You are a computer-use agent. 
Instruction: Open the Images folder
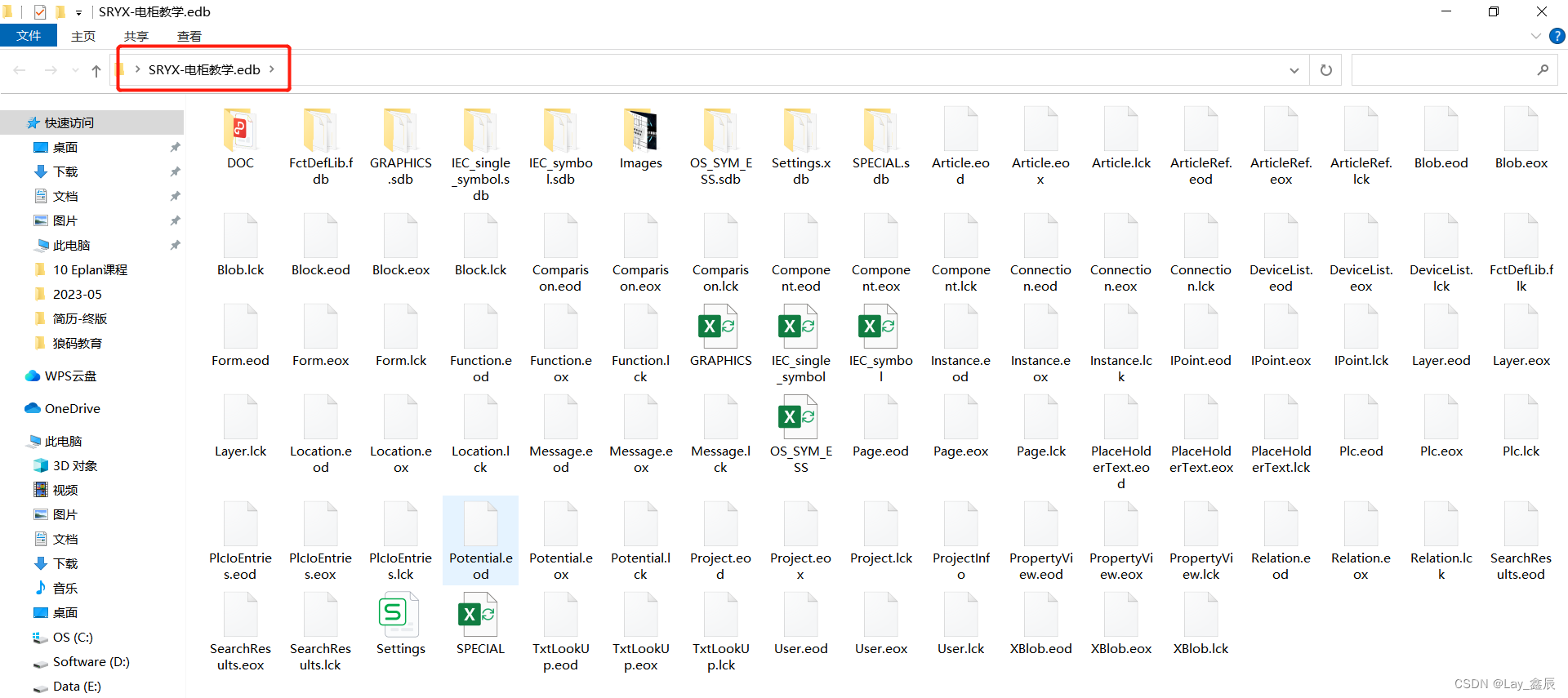coord(640,131)
